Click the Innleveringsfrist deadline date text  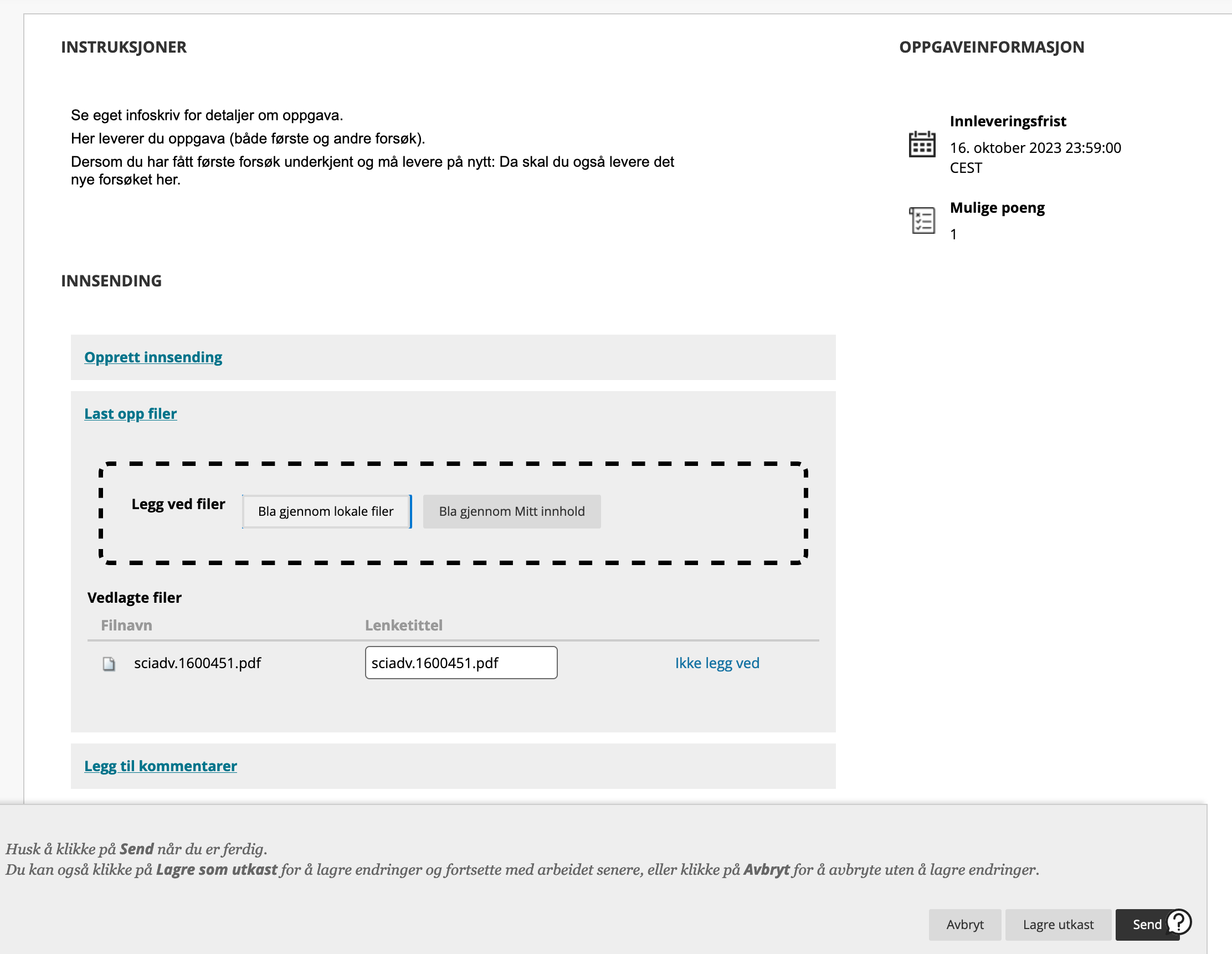tap(1035, 148)
